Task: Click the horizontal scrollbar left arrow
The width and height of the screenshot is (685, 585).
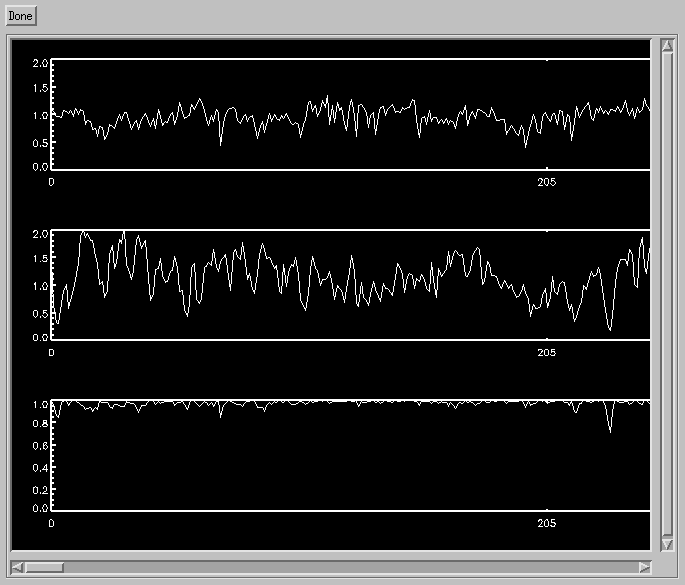Action: pos(17,567)
